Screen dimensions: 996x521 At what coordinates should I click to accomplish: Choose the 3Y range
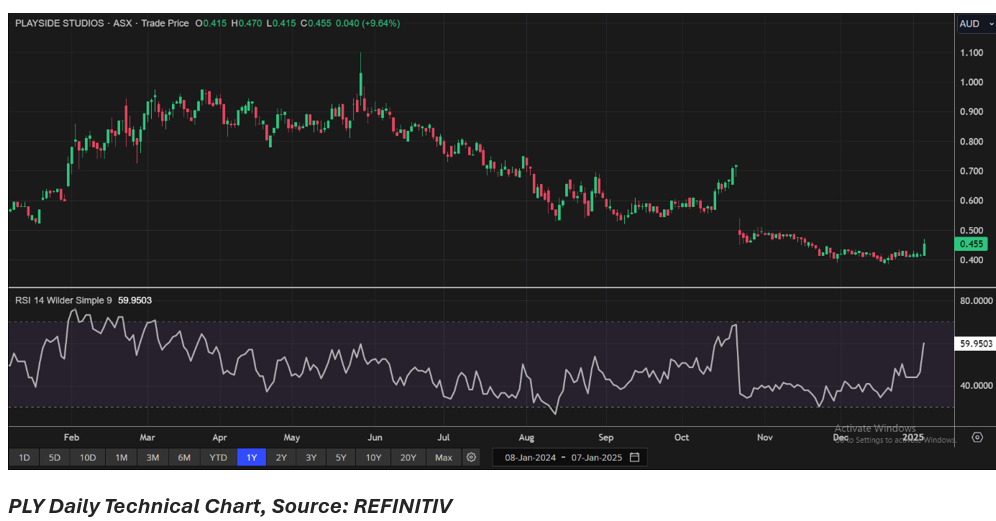pyautogui.click(x=311, y=457)
